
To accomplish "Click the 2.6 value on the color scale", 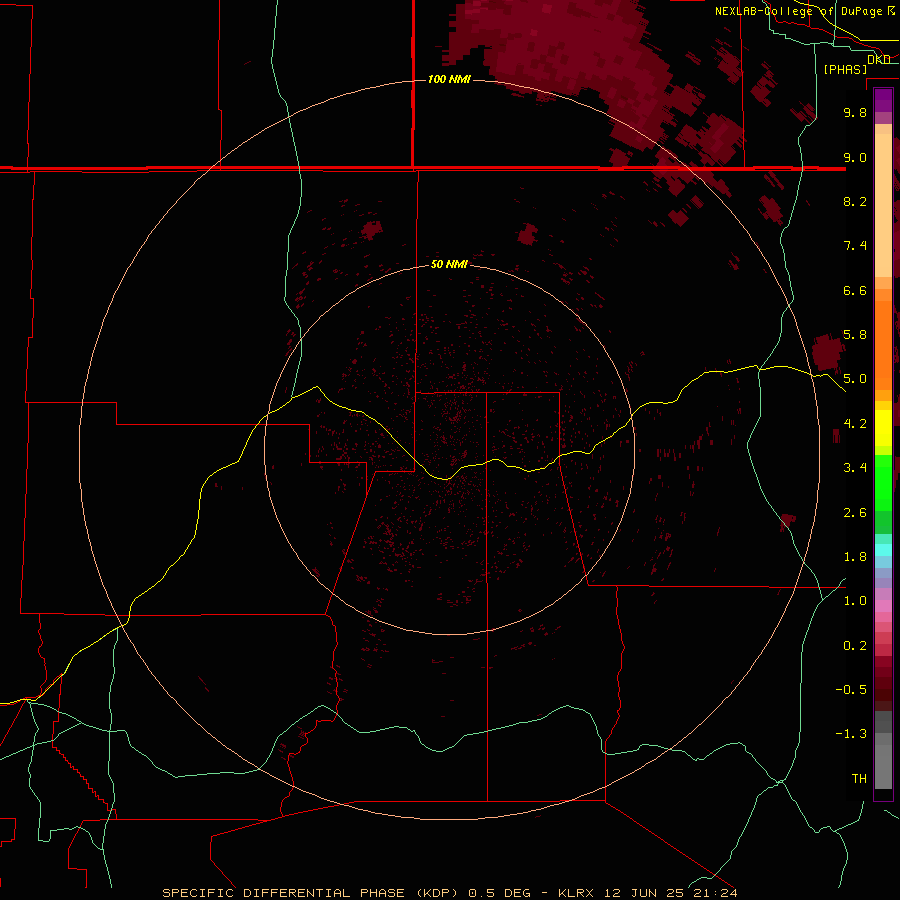I will [x=855, y=513].
